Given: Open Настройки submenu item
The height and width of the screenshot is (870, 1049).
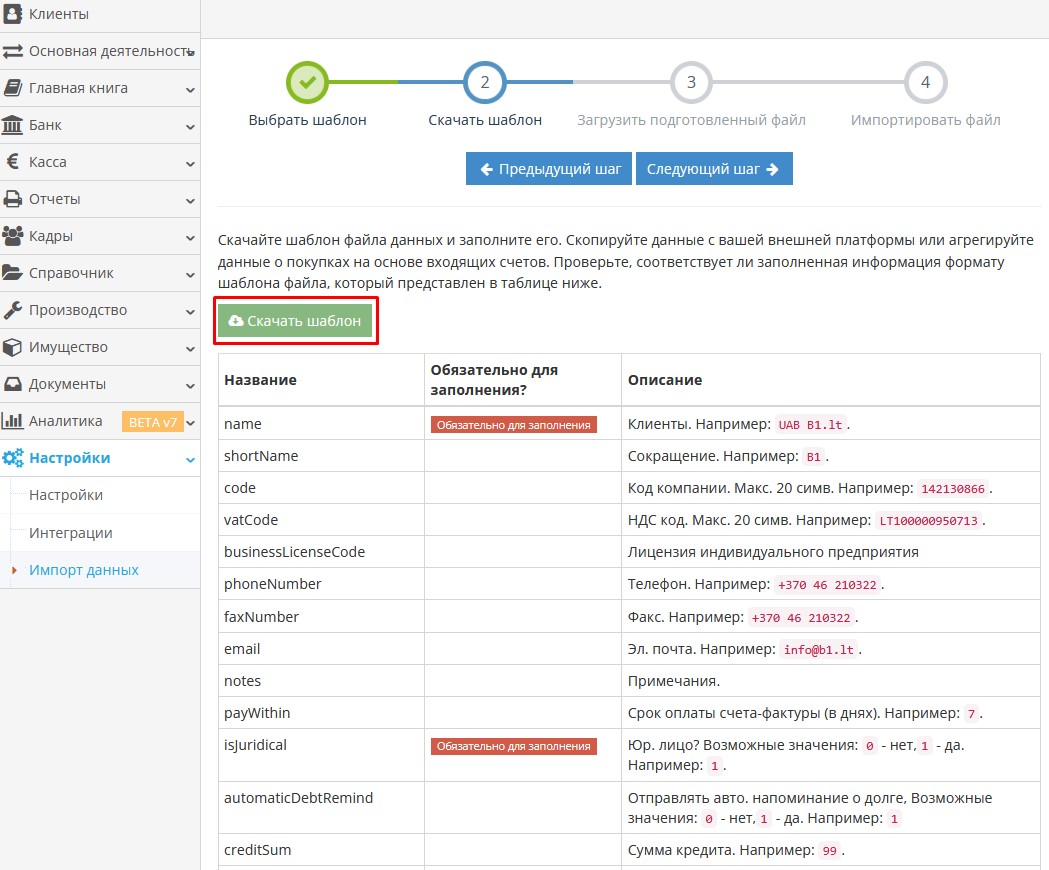Looking at the screenshot, I should pos(66,495).
